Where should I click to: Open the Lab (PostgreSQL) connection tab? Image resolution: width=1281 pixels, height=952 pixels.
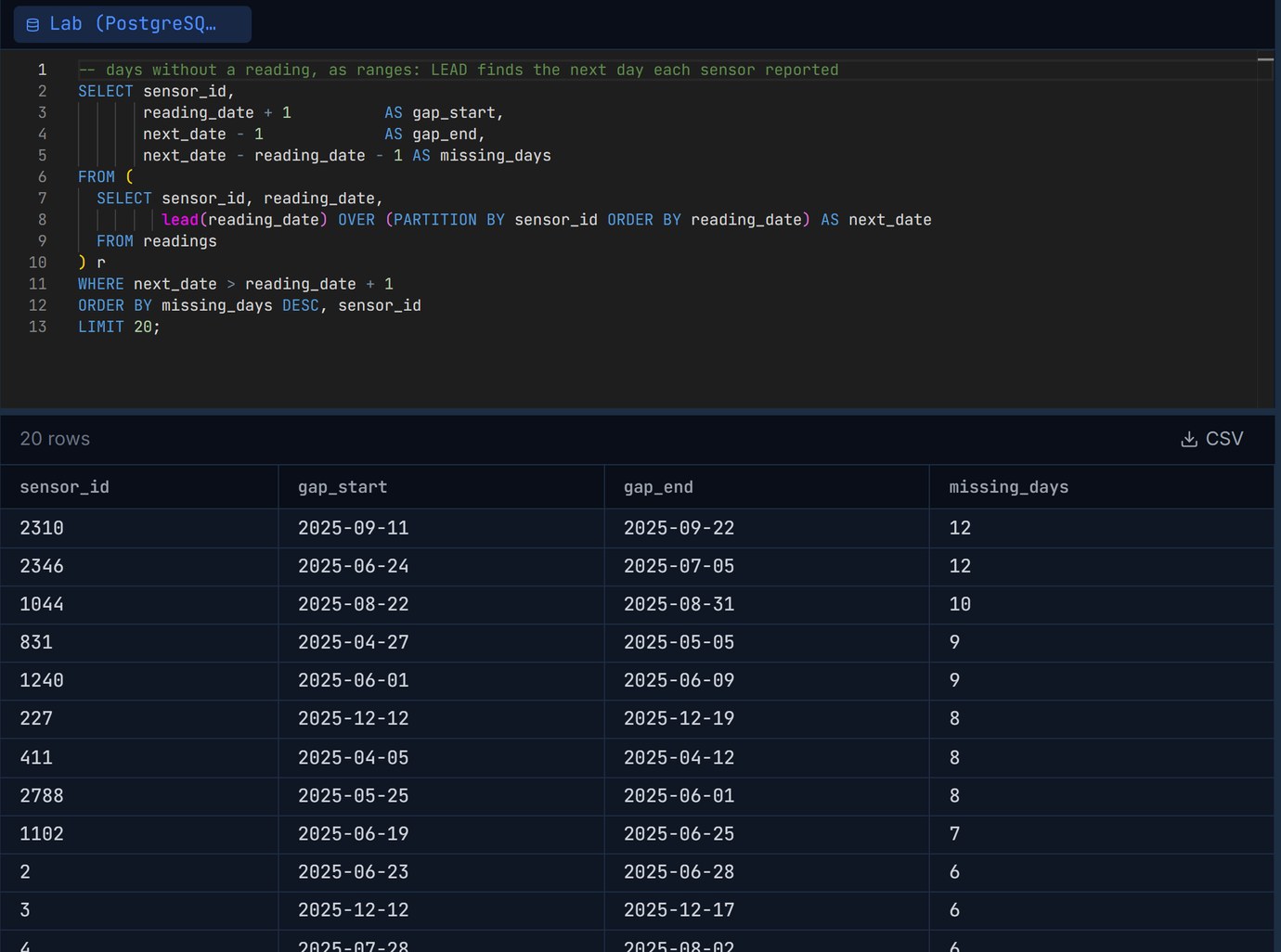point(132,24)
